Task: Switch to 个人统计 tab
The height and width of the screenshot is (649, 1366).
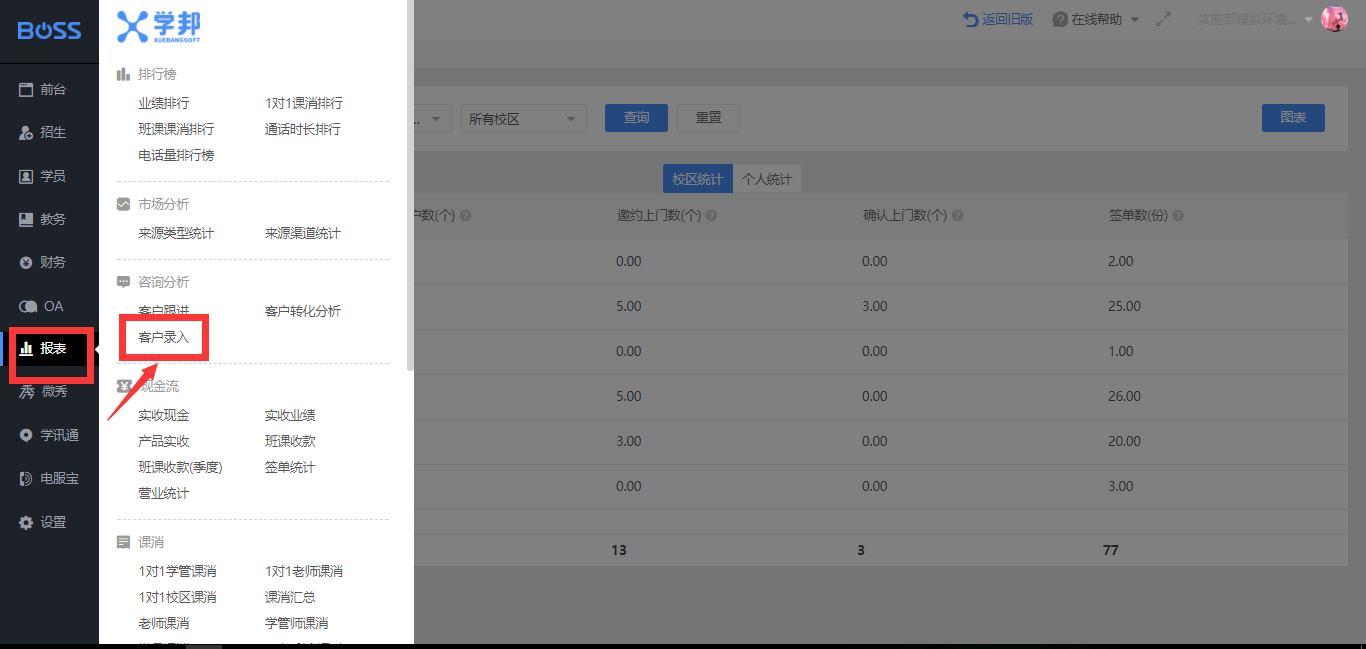Action: coord(767,179)
